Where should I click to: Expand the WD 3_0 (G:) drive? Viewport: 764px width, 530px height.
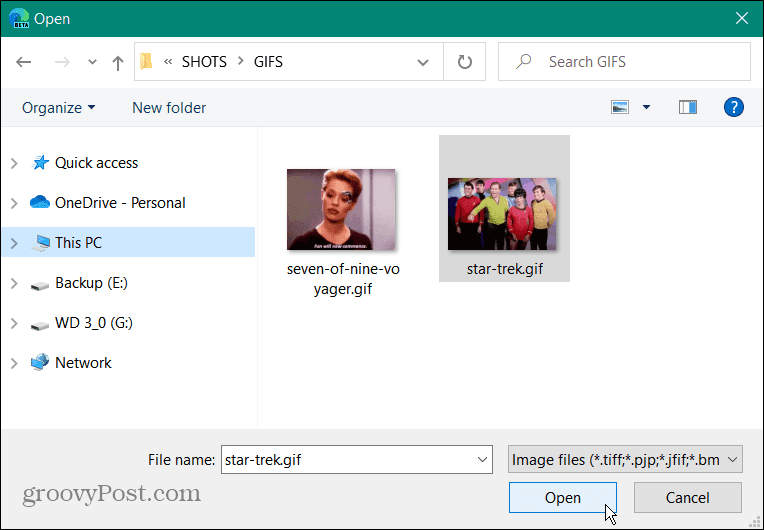tap(14, 323)
